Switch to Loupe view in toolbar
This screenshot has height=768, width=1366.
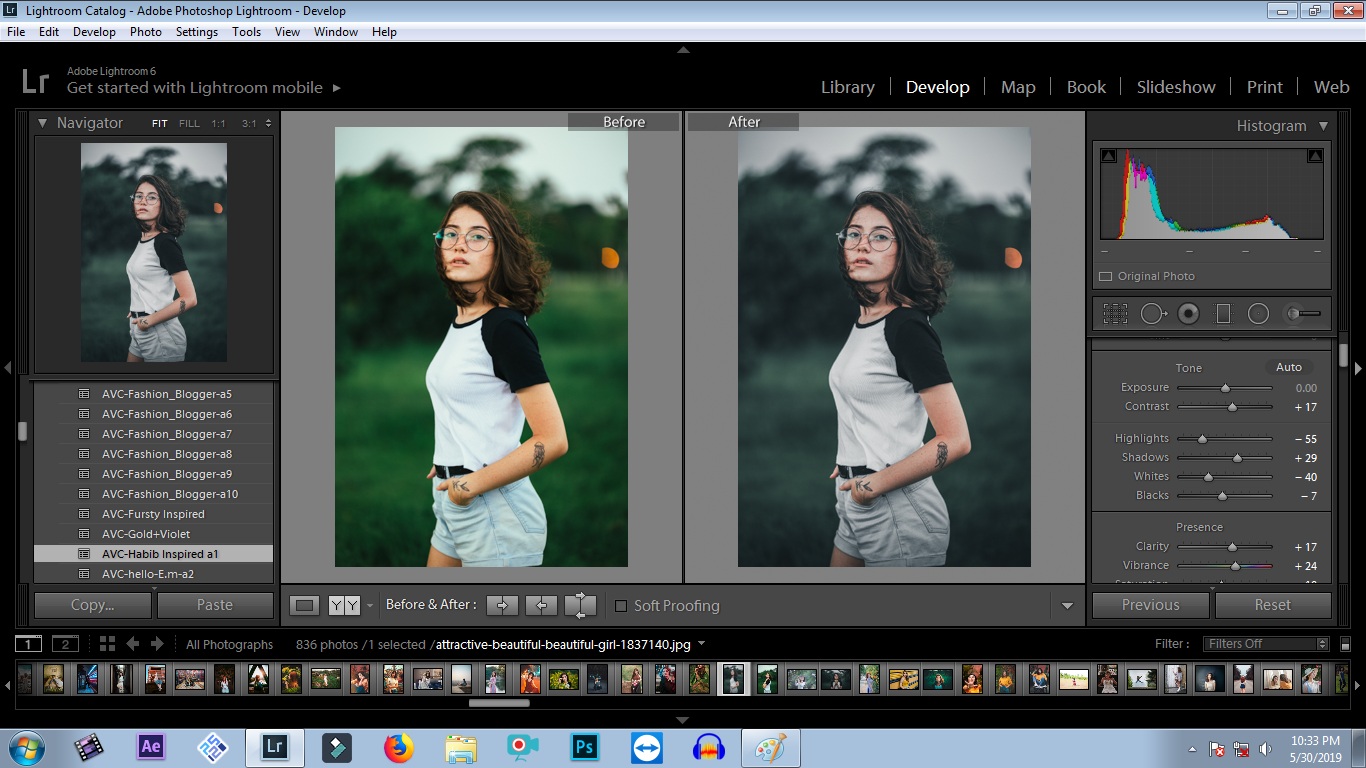click(305, 605)
